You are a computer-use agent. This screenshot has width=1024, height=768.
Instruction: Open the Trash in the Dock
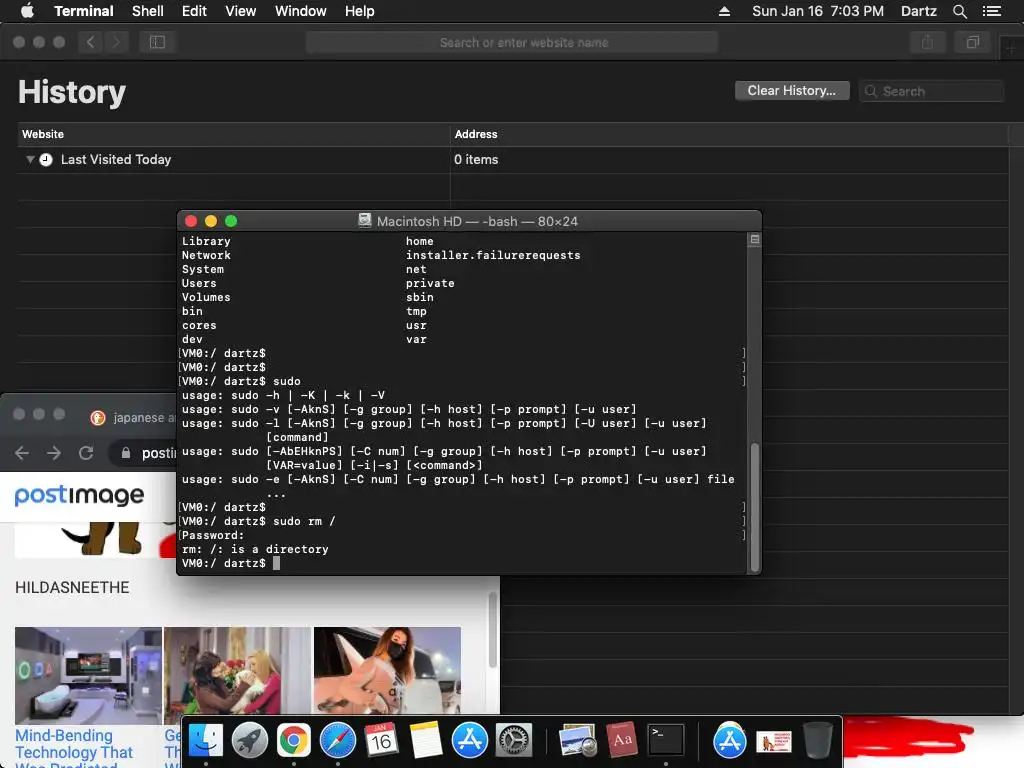pyautogui.click(x=817, y=741)
